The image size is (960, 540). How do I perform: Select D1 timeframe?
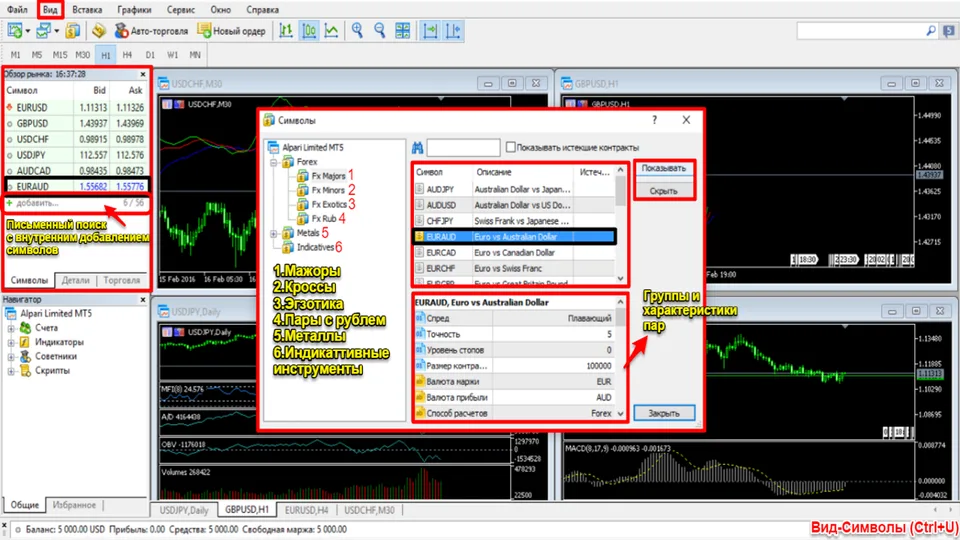coord(151,55)
